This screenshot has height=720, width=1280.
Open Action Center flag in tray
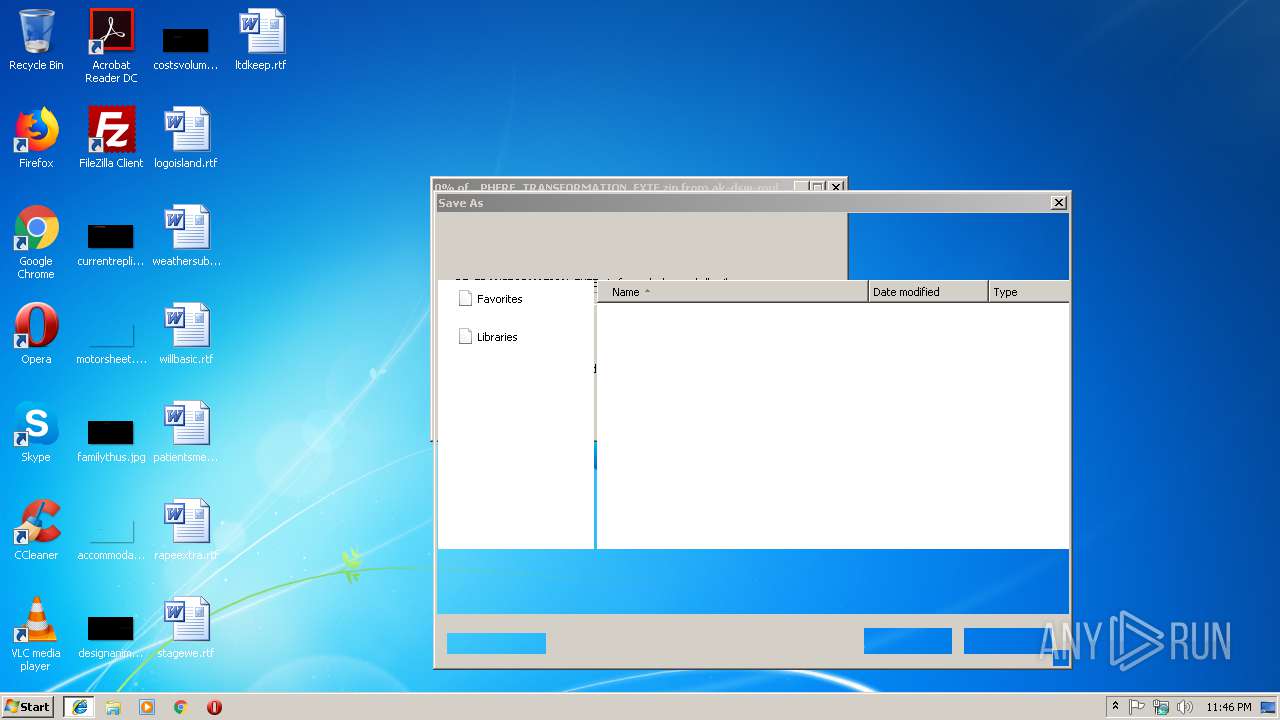tap(1137, 707)
